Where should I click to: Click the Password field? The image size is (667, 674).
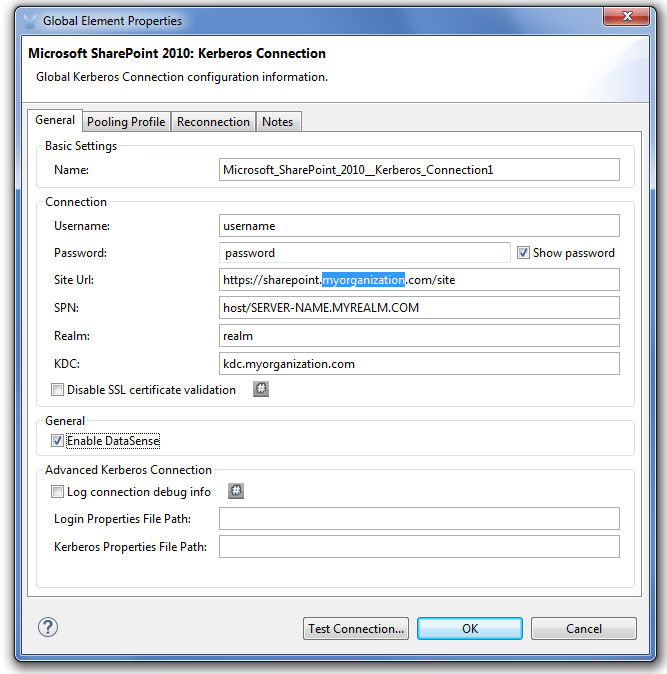(365, 253)
